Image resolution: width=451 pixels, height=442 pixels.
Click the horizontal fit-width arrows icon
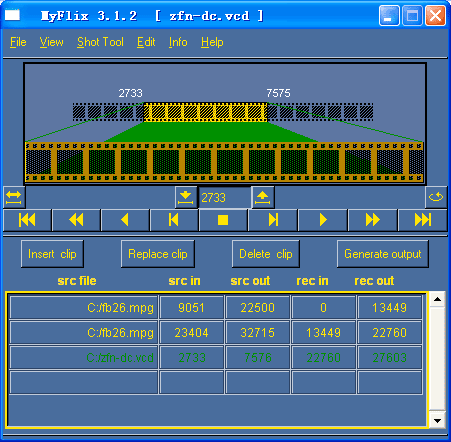coord(14,197)
